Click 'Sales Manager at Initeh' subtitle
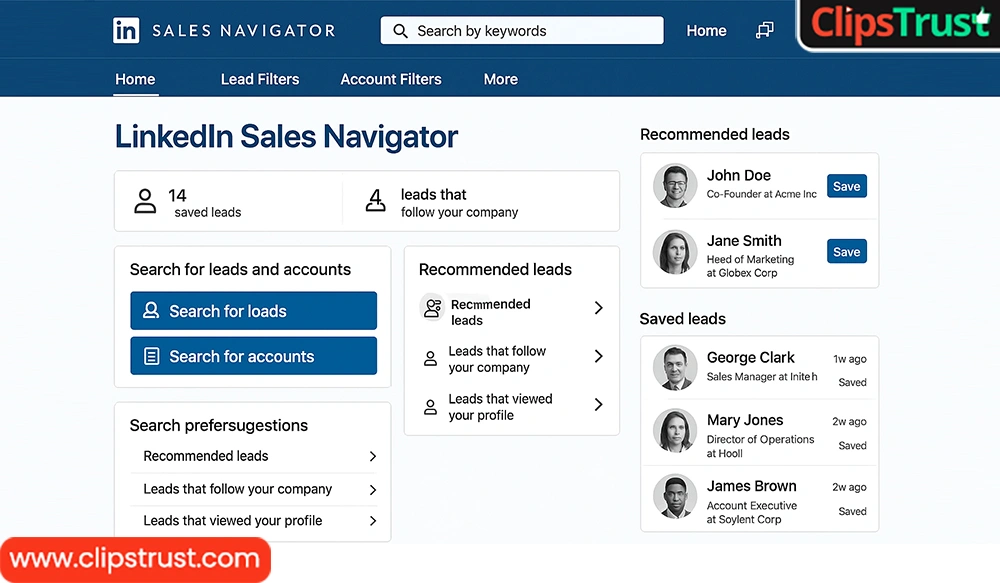Screen dimensions: 1000x583 pyautogui.click(x=761, y=377)
